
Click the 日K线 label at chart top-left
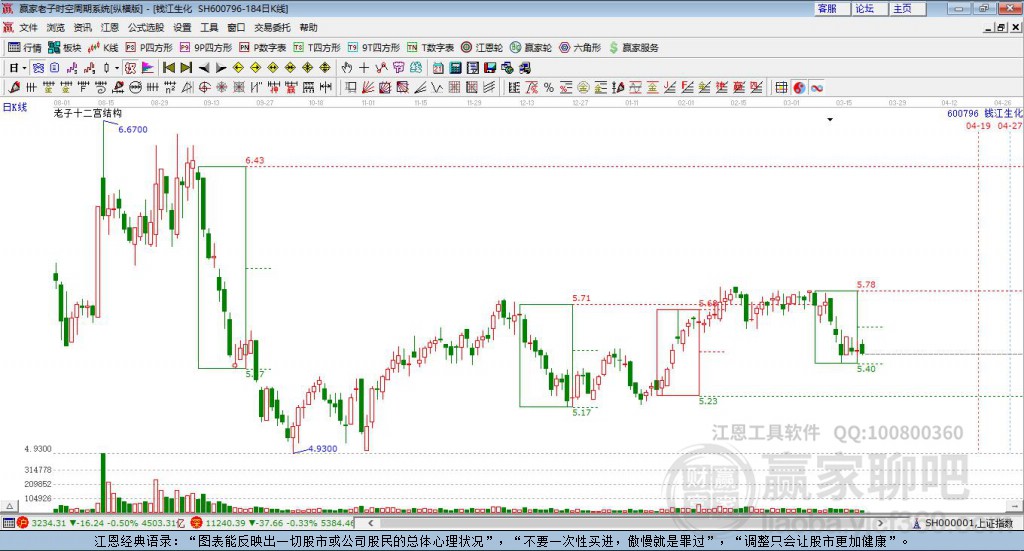pyautogui.click(x=15, y=107)
